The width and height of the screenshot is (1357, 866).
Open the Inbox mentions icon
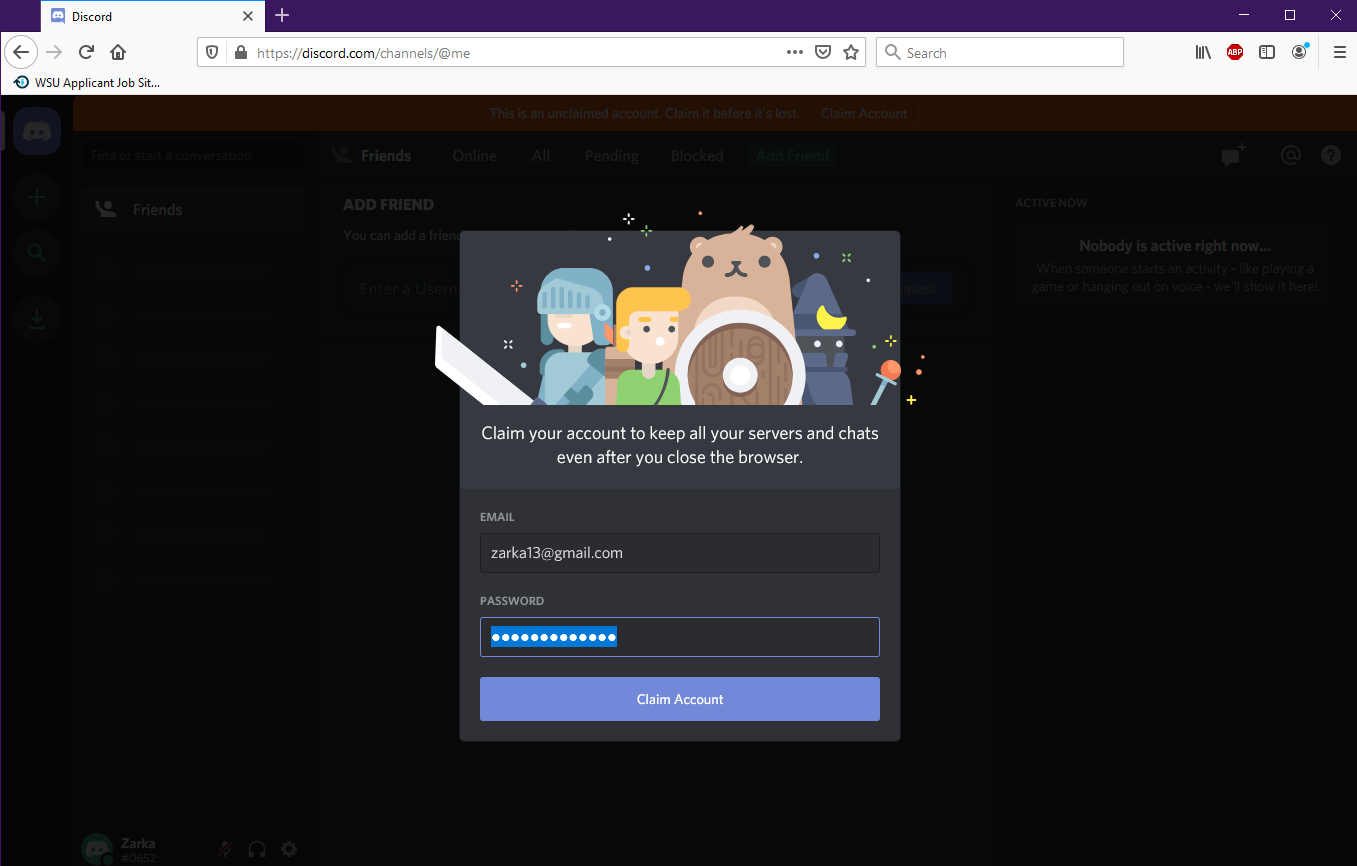(1290, 155)
